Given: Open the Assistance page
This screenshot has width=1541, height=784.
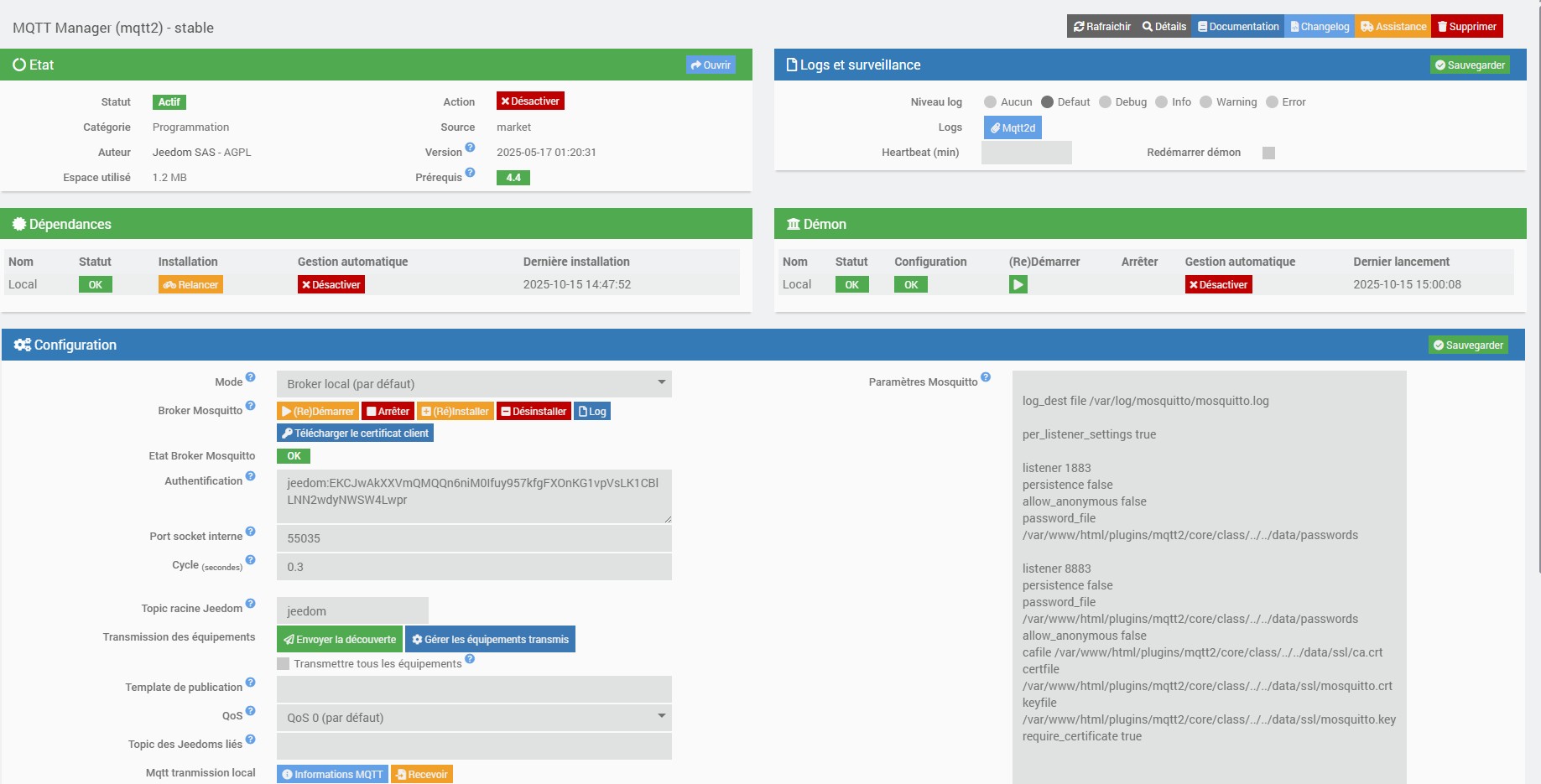Looking at the screenshot, I should [x=1393, y=27].
